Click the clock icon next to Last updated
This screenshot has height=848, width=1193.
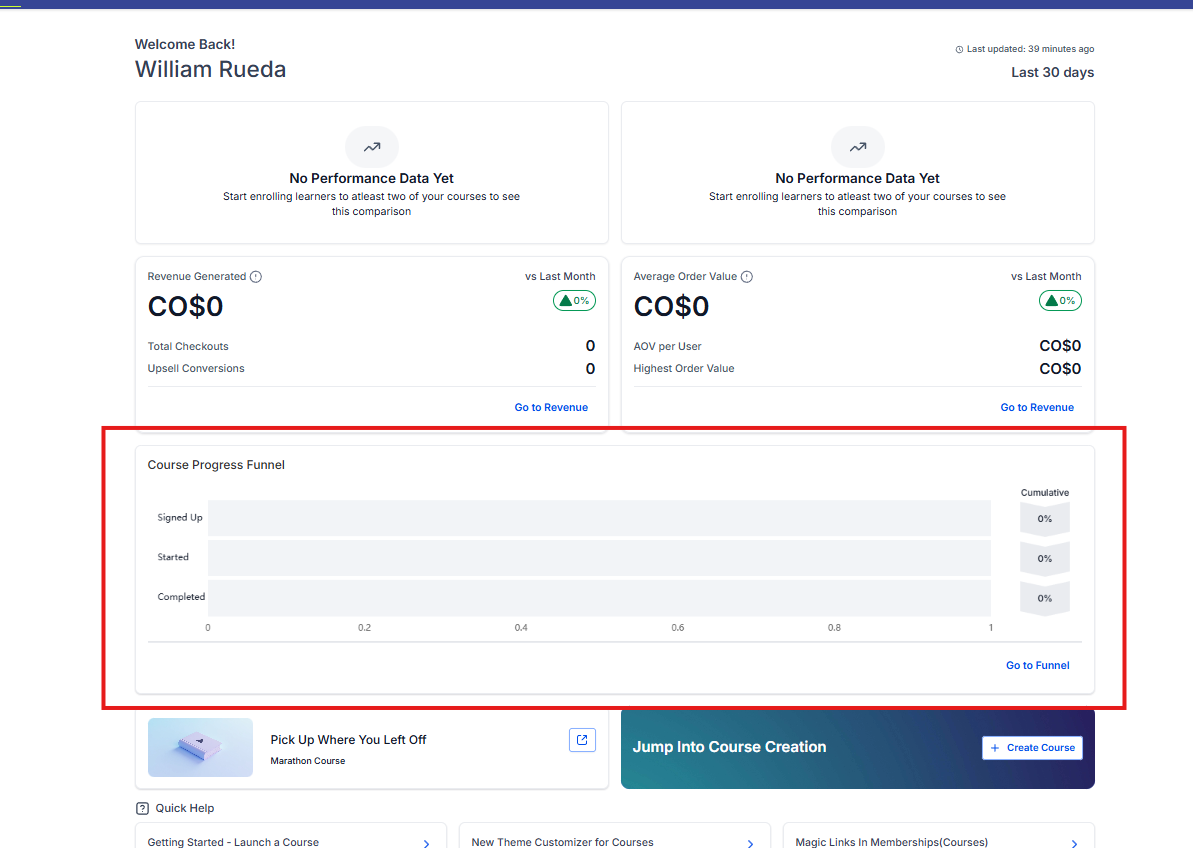point(959,49)
